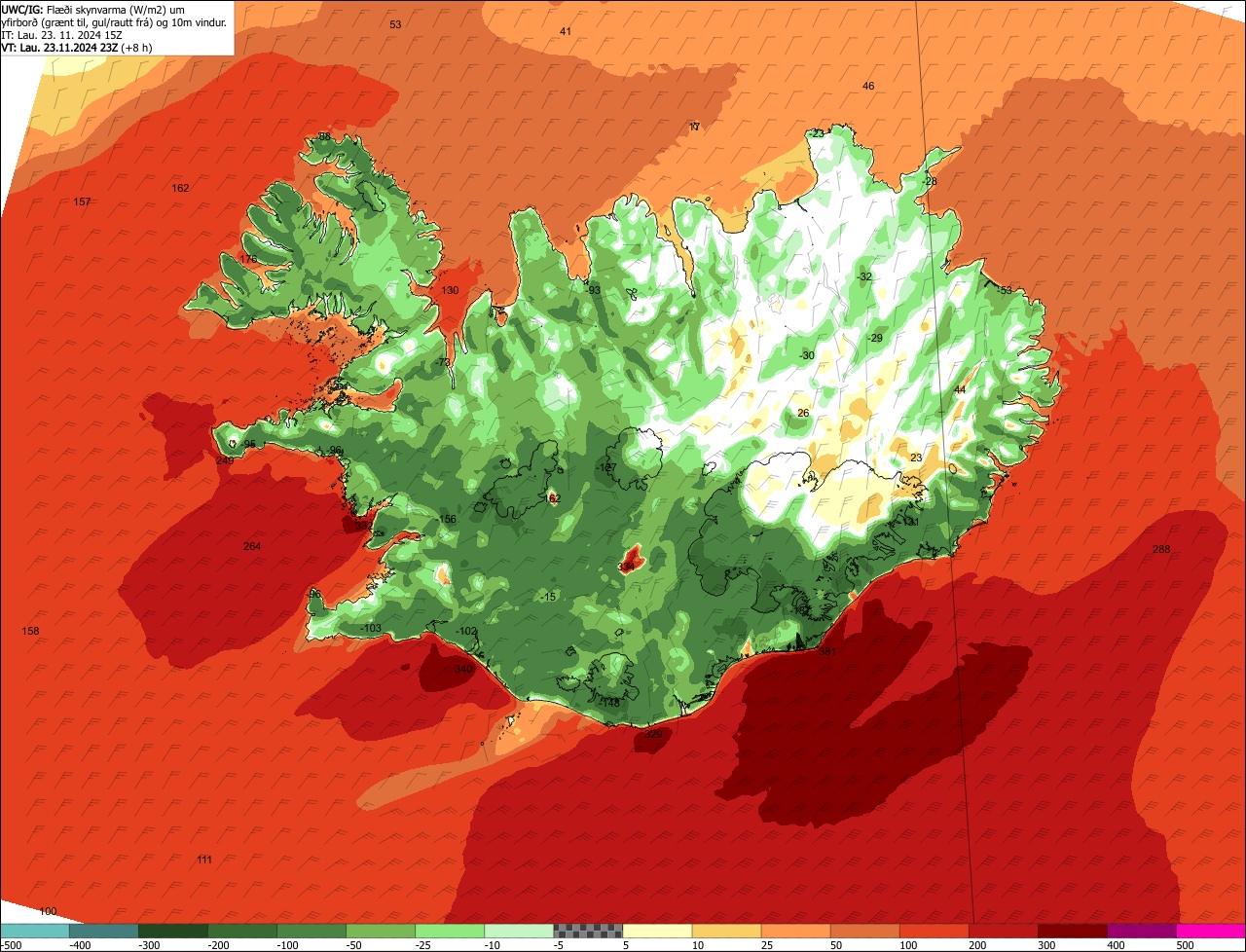Select the darkest green legend swatch (-300 to -200)
Image resolution: width=1246 pixels, height=952 pixels.
pos(172,930)
